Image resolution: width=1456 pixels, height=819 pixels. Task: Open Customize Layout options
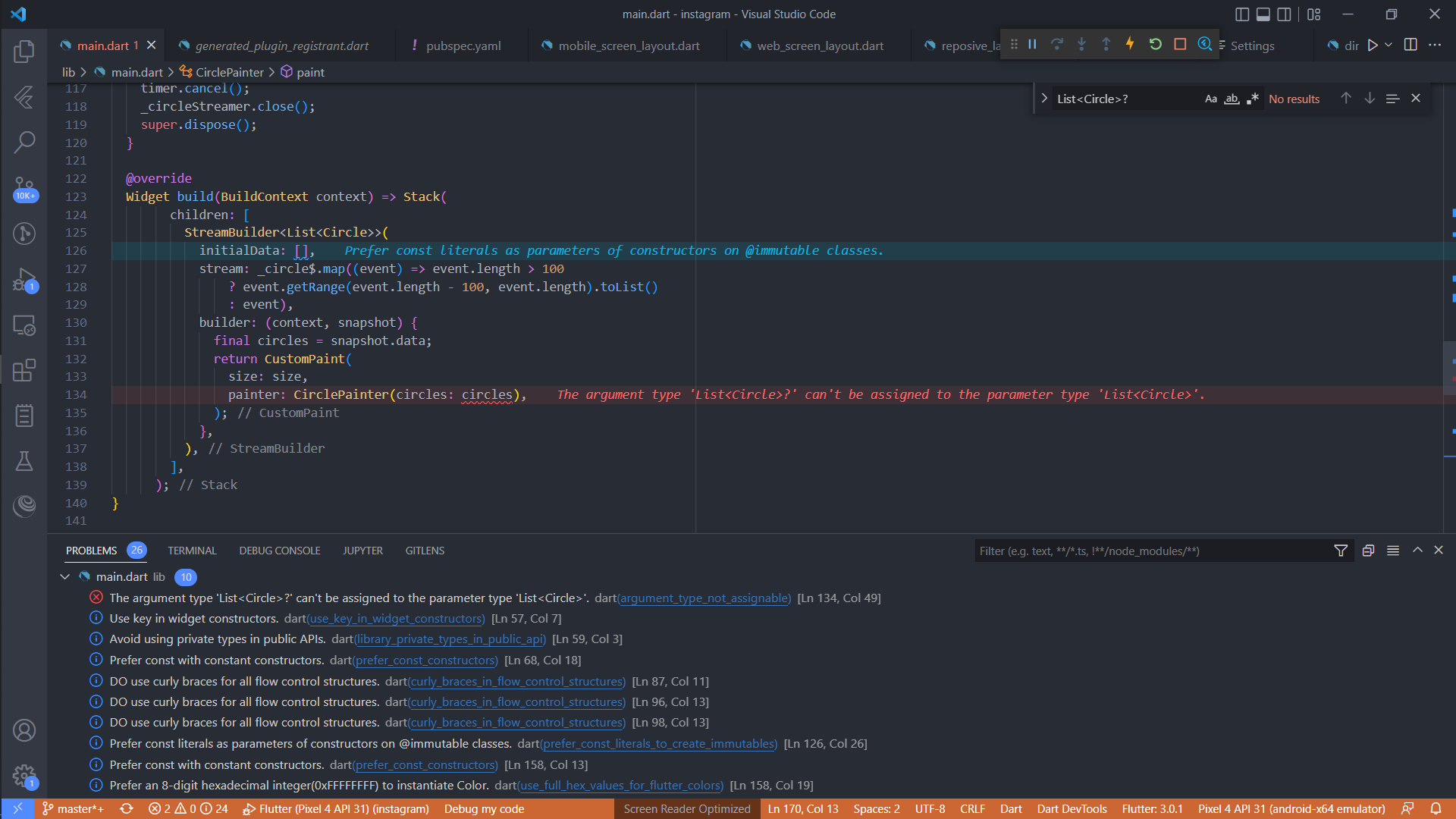tap(1314, 14)
